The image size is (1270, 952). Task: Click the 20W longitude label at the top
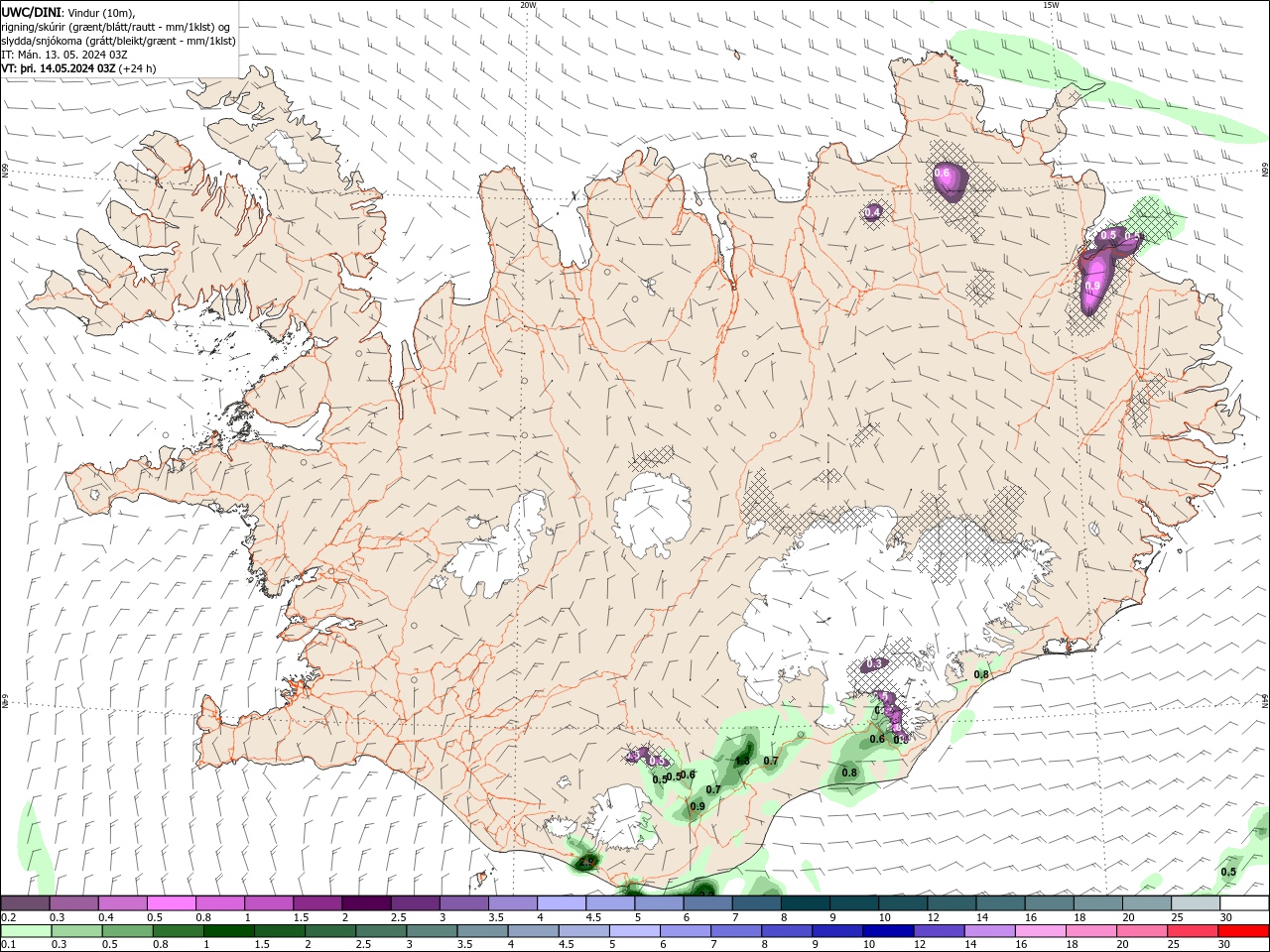tap(528, 5)
